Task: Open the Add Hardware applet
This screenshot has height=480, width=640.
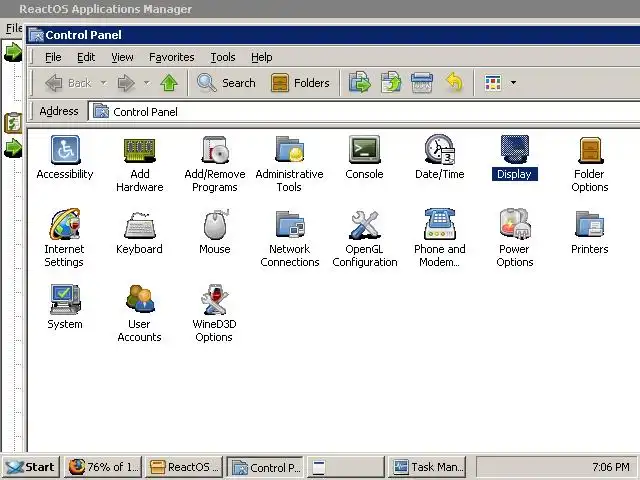Action: coord(140,164)
